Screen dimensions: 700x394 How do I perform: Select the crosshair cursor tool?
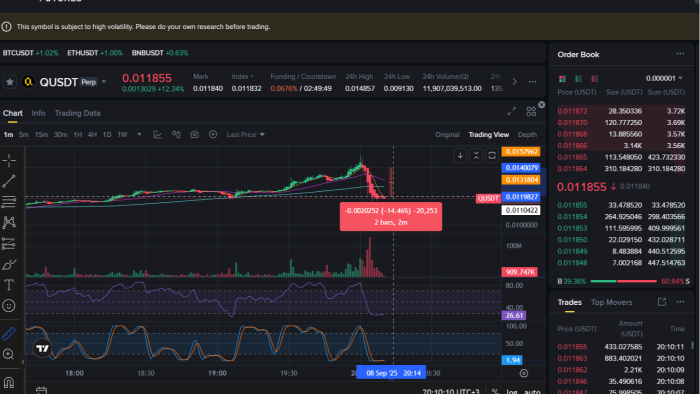9,160
